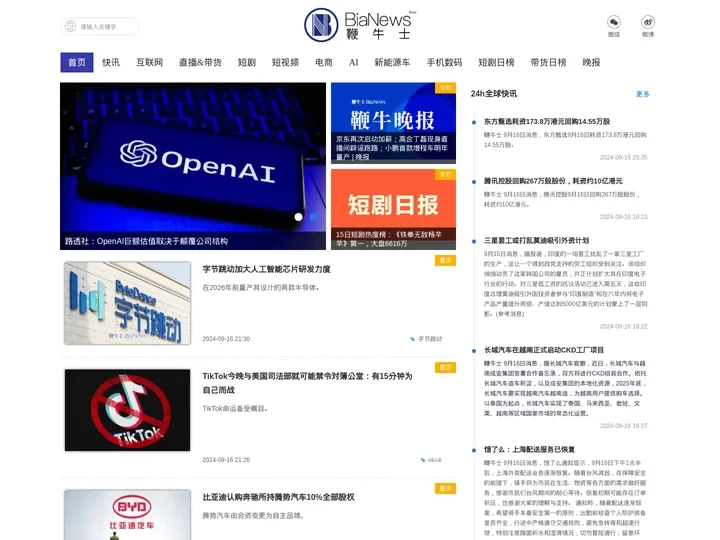Screen dimensions: 720x540
Task: Click timestamp 2024-09-16 16:27
Action: click(x=624, y=426)
